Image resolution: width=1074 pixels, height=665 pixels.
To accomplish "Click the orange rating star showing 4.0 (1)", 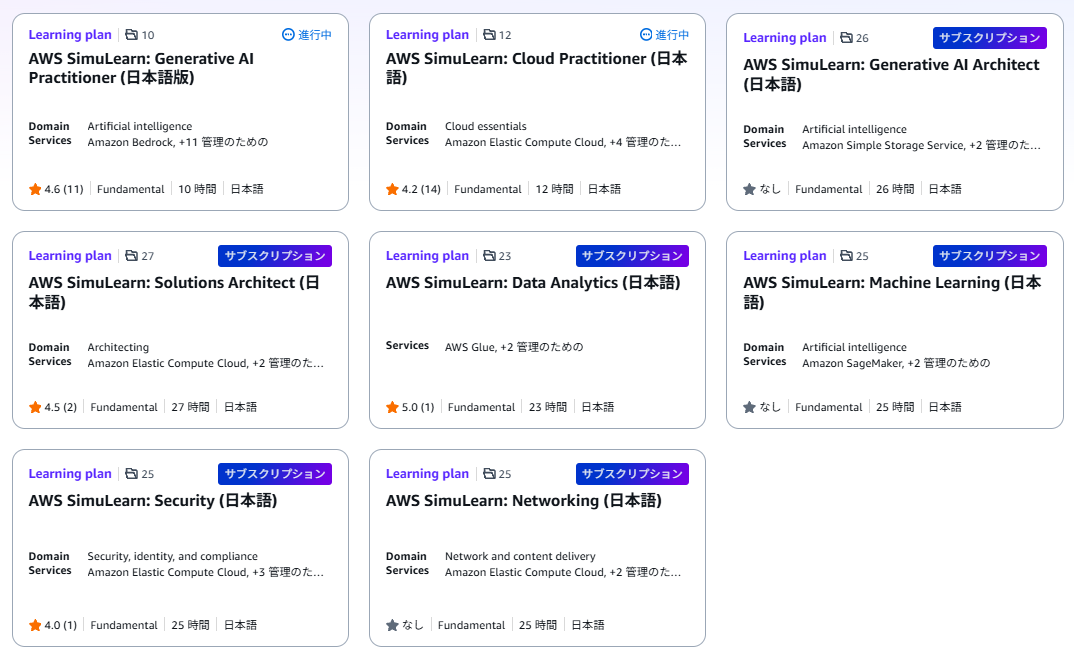I will (35, 625).
